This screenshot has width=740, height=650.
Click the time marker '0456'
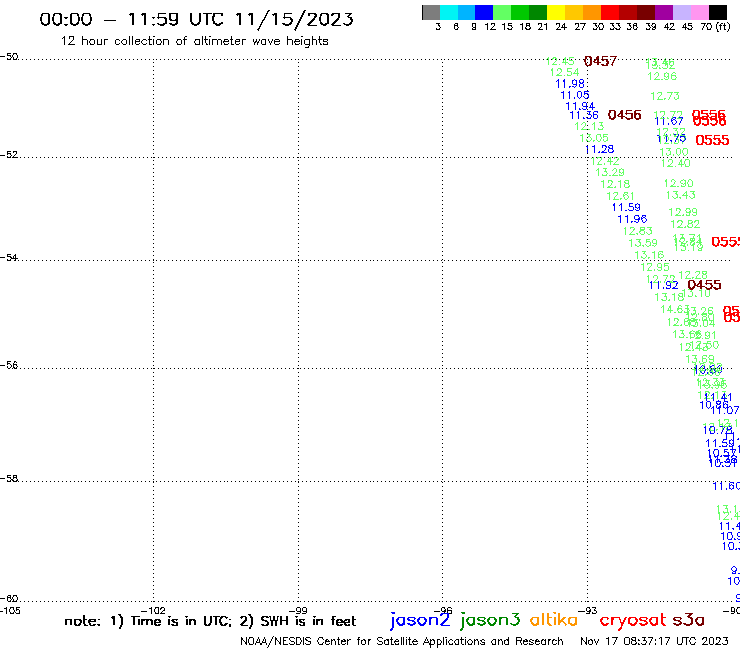click(x=624, y=115)
